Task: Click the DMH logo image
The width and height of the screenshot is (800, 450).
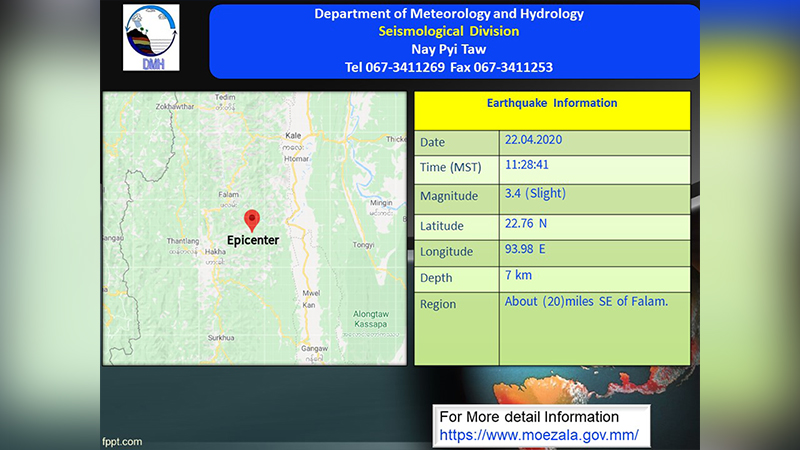Action: pos(151,38)
